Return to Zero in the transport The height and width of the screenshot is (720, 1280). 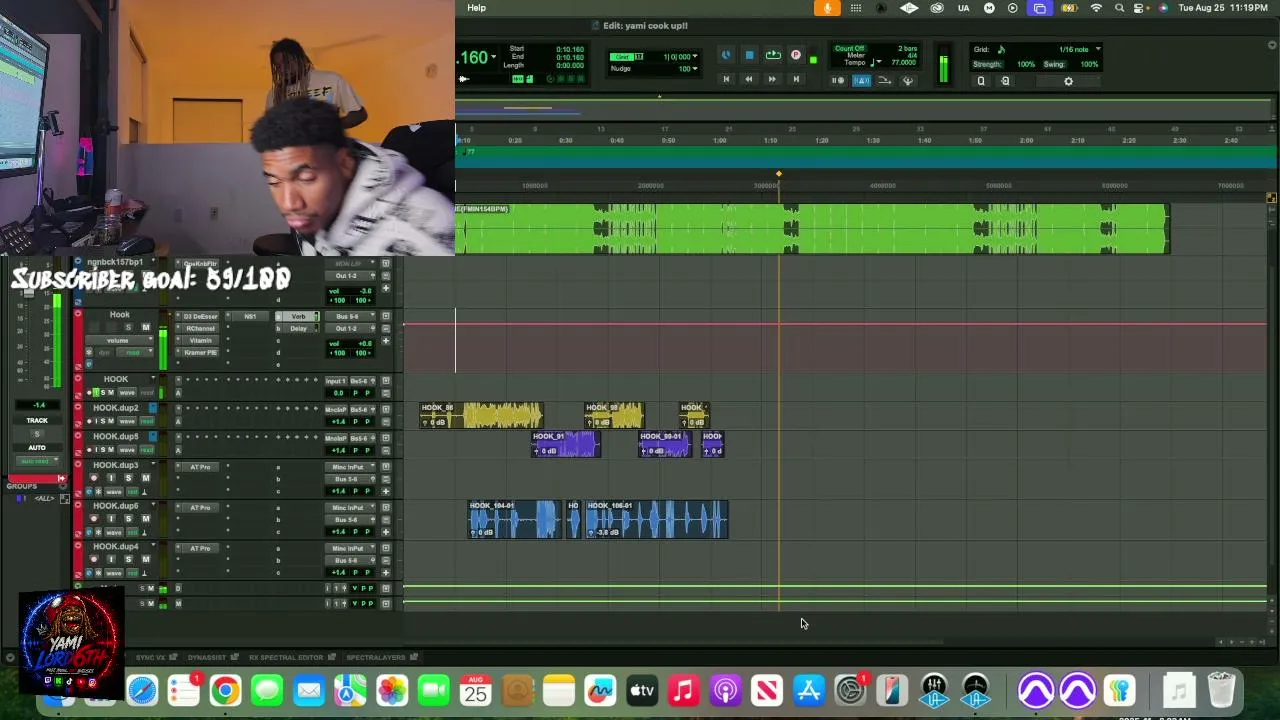coord(726,80)
